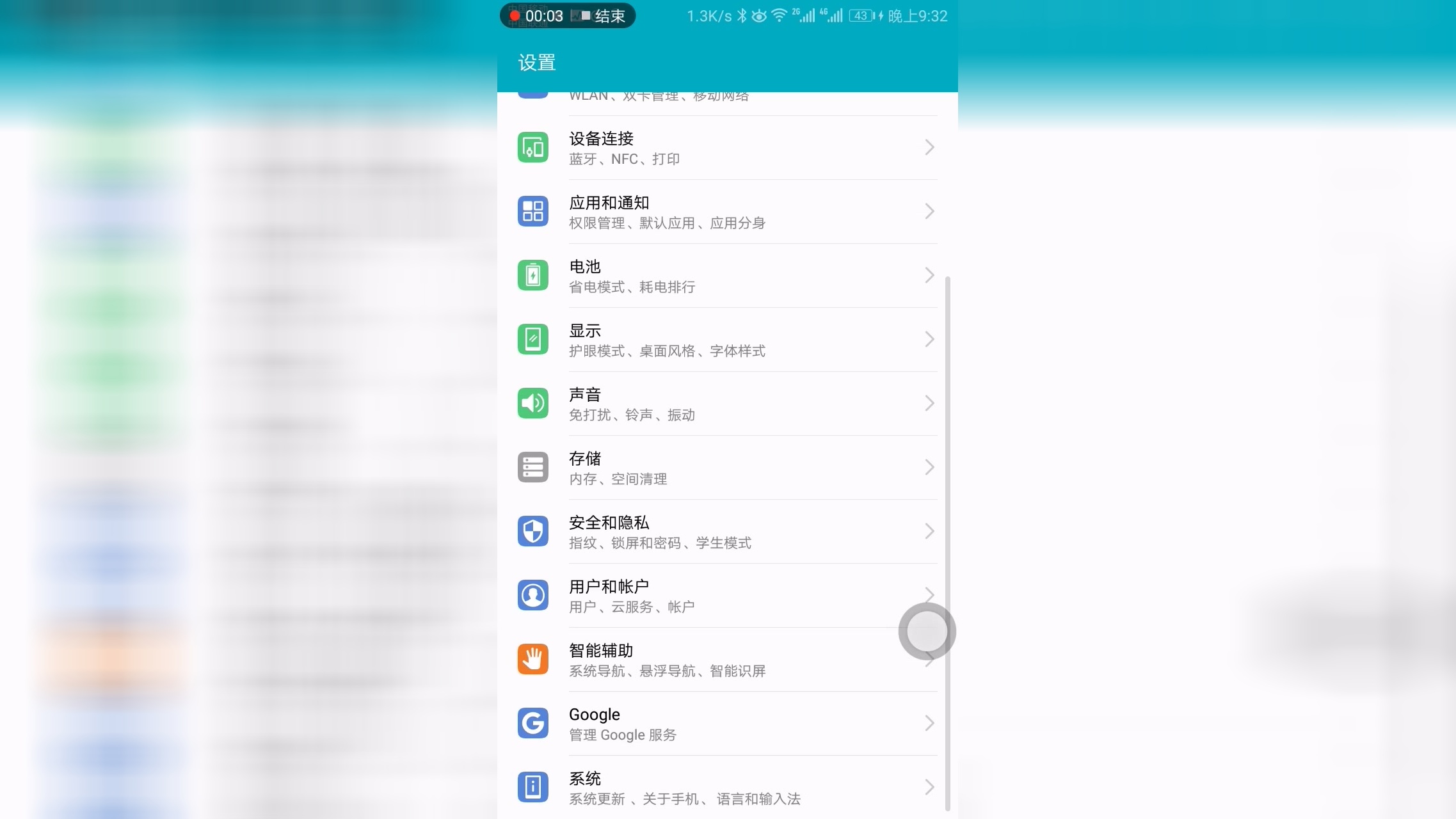Tap the Bluetooth status bar icon
This screenshot has height=819, width=1456.
point(742,16)
